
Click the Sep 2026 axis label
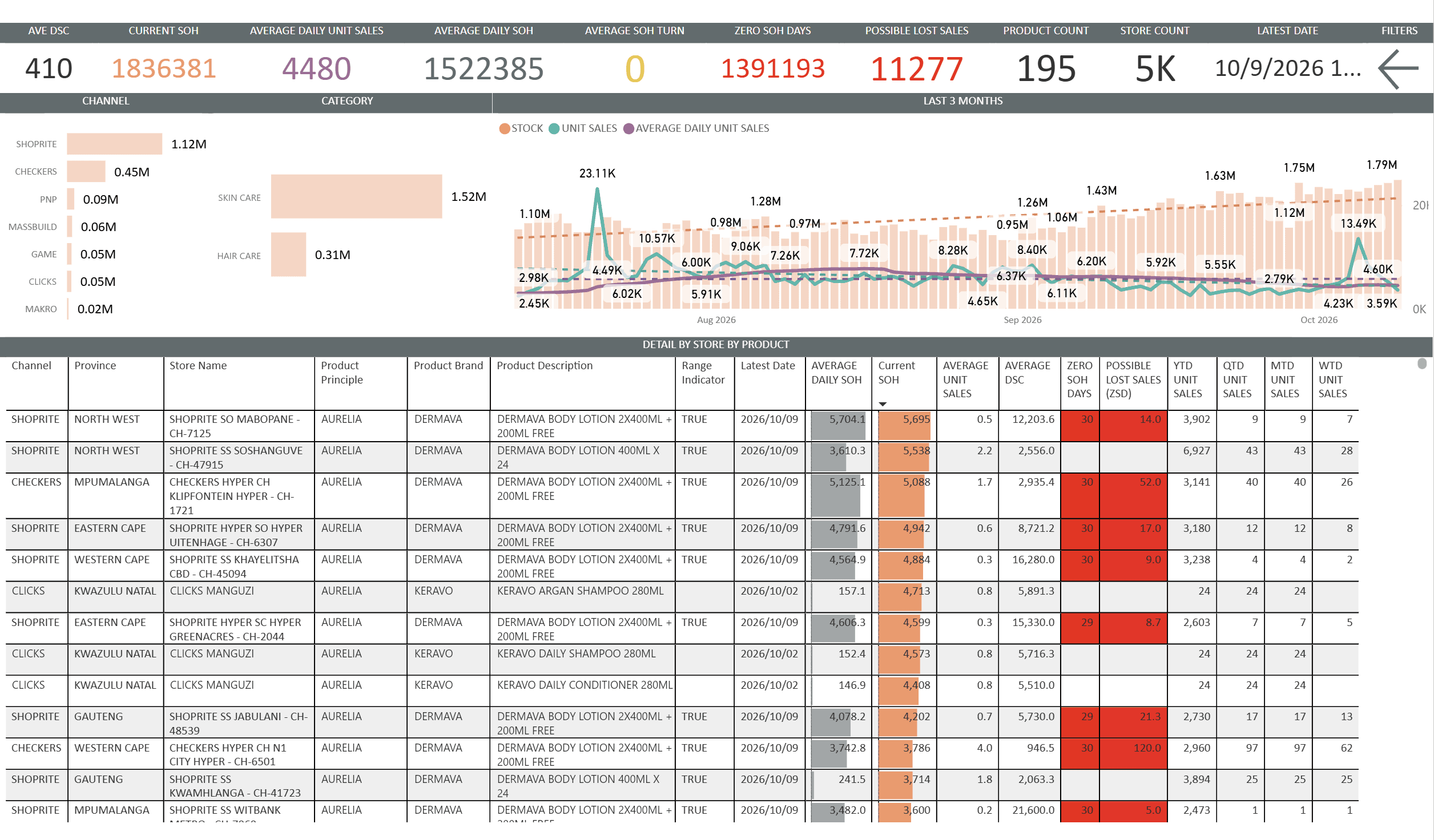pos(1022,320)
